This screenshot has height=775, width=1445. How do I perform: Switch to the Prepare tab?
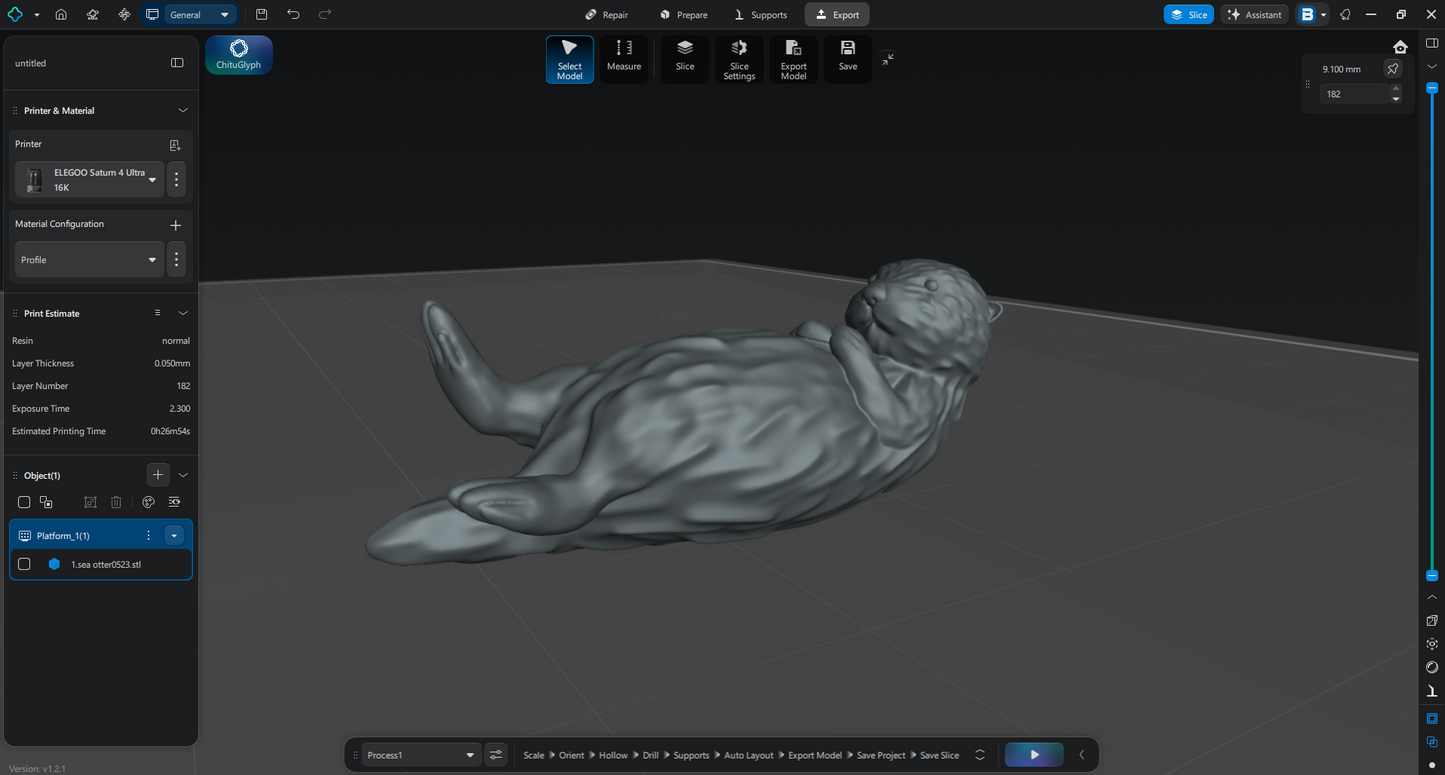point(684,15)
